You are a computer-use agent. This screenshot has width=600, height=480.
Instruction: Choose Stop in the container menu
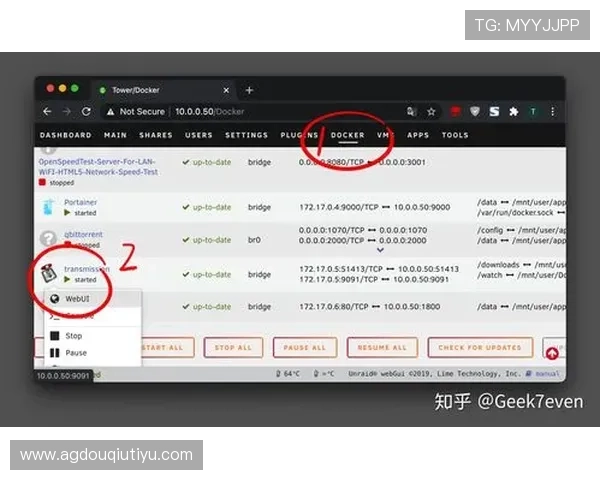pos(73,336)
